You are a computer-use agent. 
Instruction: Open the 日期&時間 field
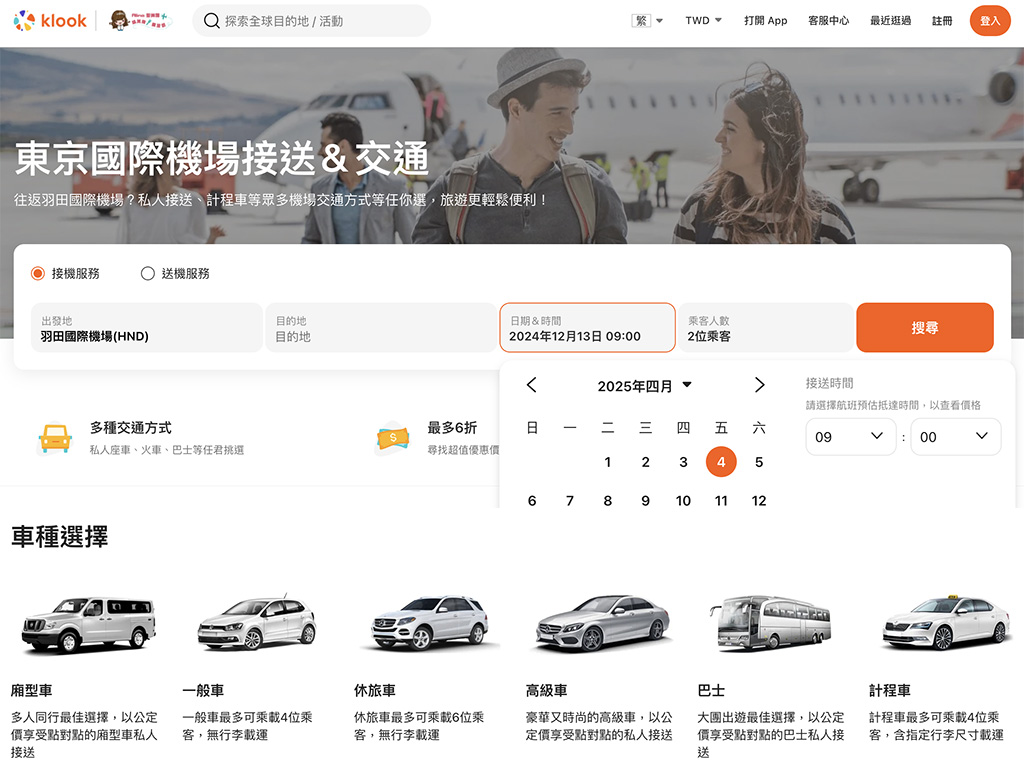(587, 328)
